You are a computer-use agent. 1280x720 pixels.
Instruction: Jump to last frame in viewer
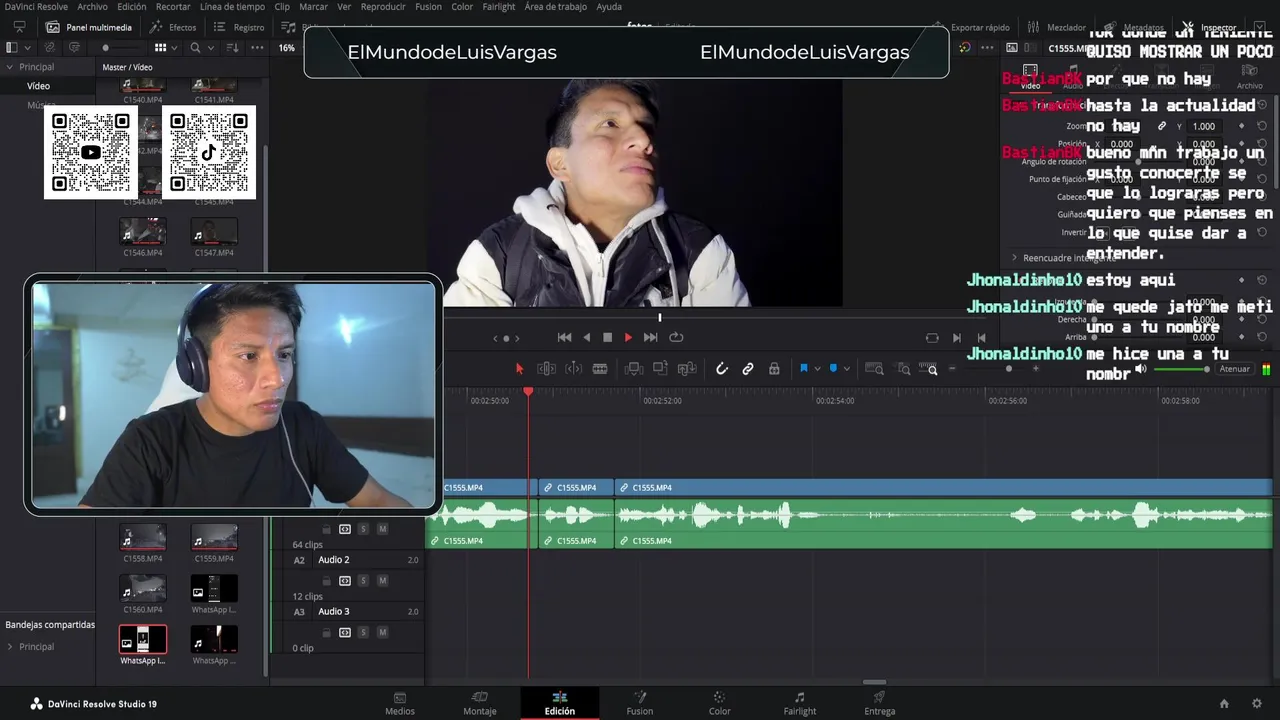pos(650,338)
